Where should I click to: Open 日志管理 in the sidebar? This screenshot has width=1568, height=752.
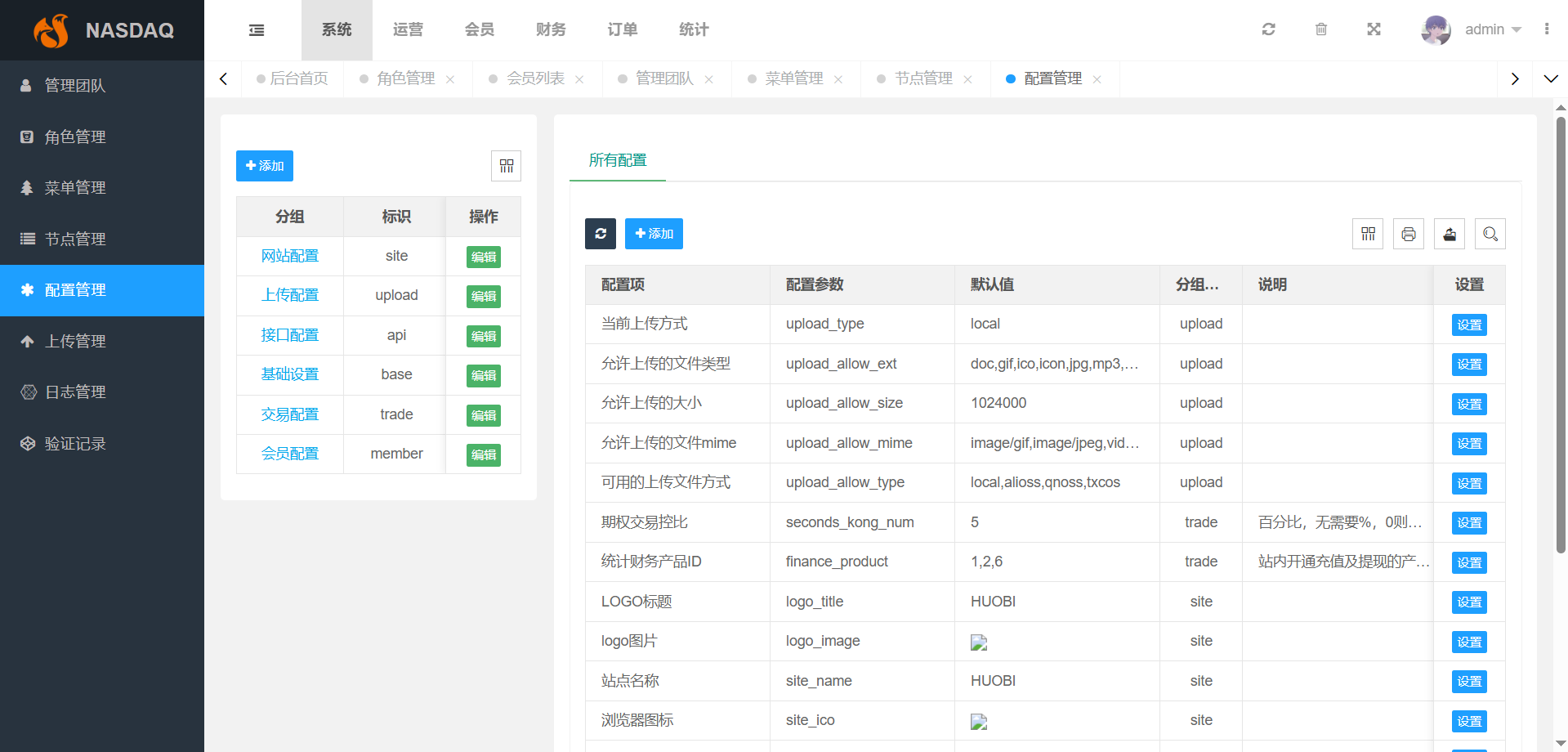coord(75,392)
